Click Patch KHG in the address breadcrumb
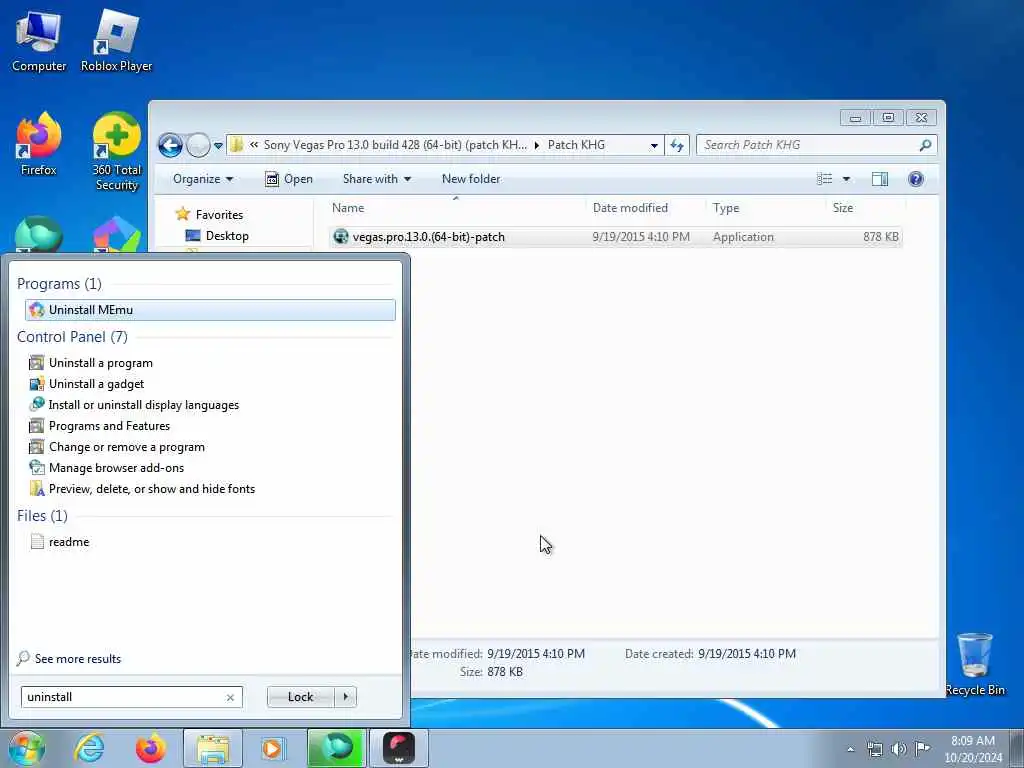Image resolution: width=1024 pixels, height=768 pixels. click(x=576, y=145)
